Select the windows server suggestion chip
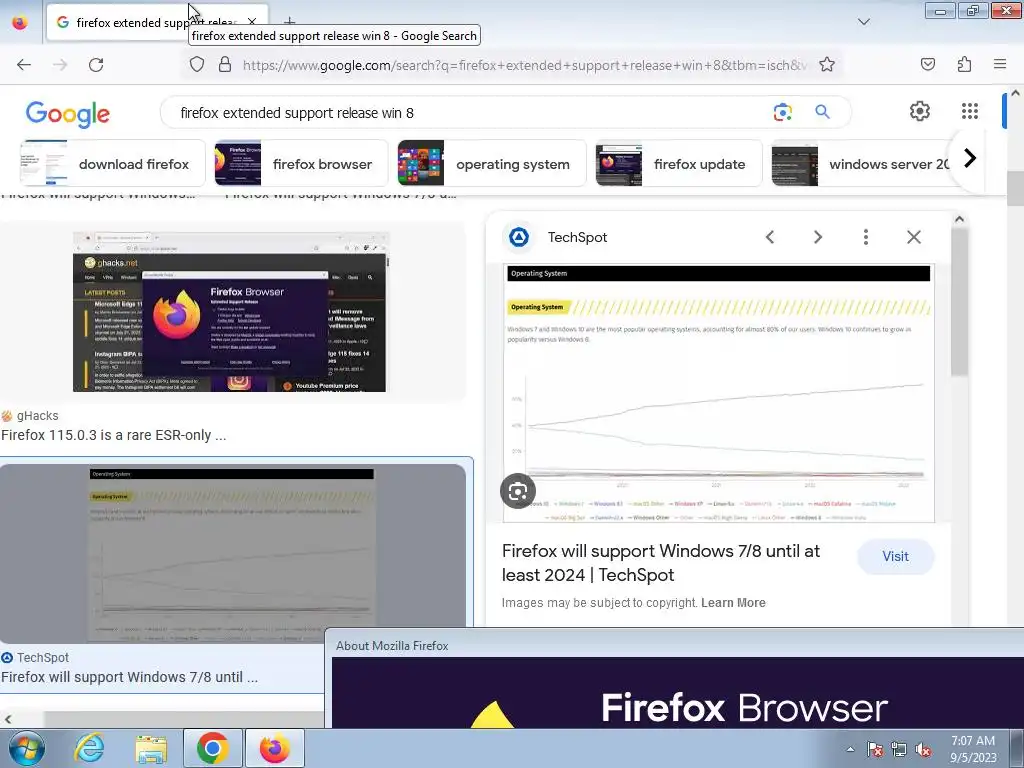The height and width of the screenshot is (768, 1024). (x=863, y=164)
